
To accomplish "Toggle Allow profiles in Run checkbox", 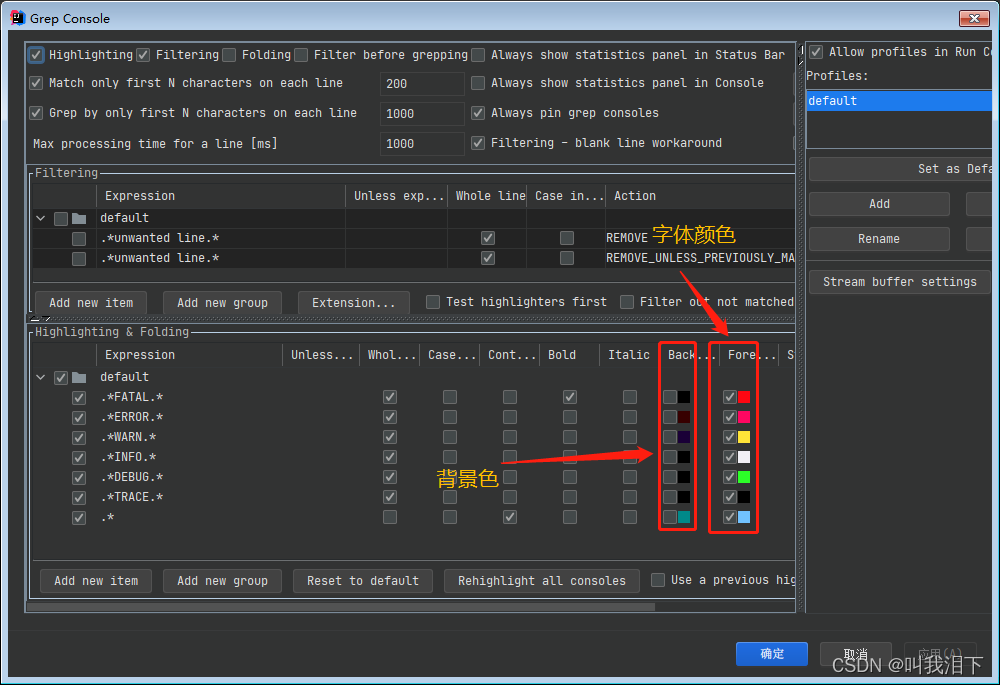I will pos(816,52).
